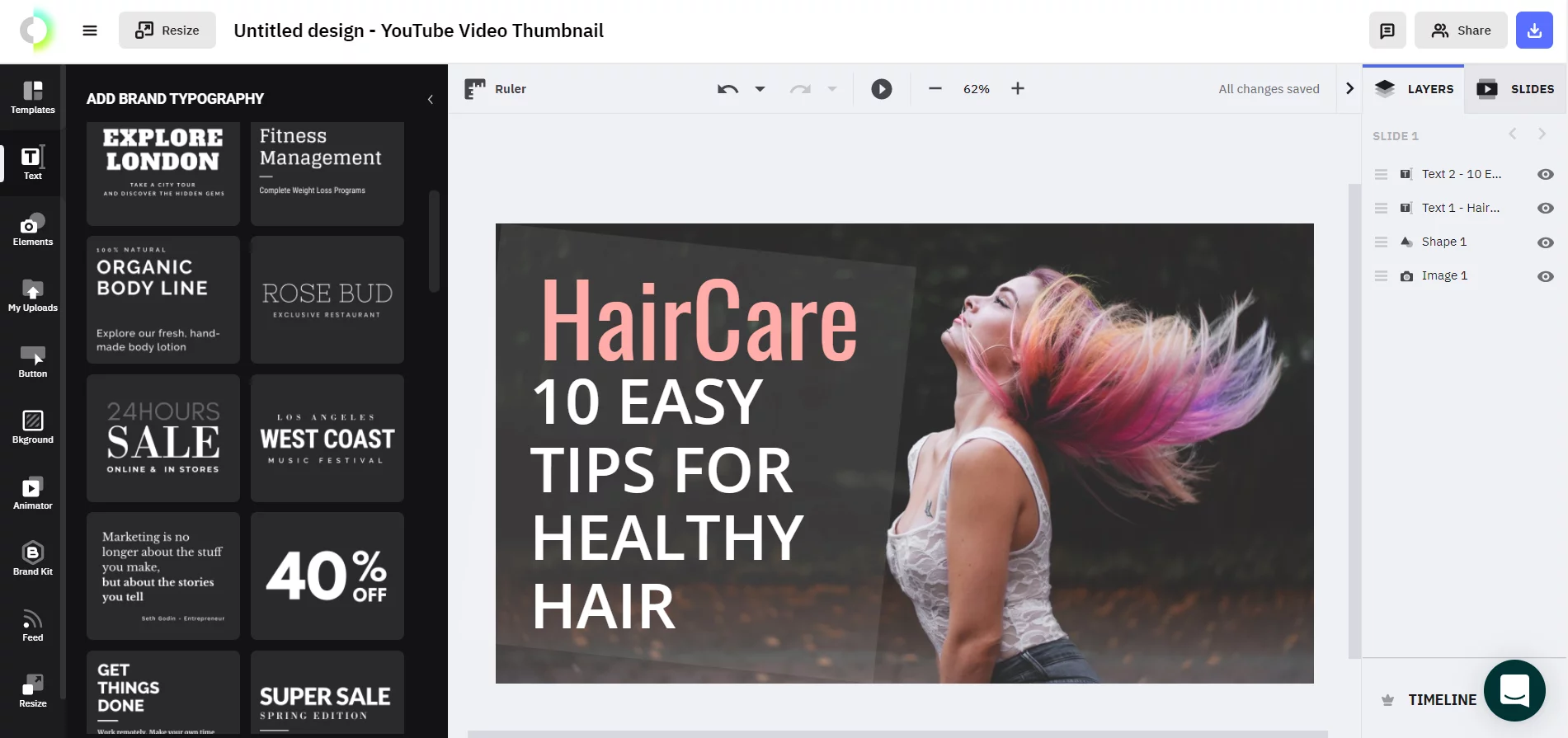Click the Share button
Image resolution: width=1568 pixels, height=738 pixels.
coord(1461,31)
